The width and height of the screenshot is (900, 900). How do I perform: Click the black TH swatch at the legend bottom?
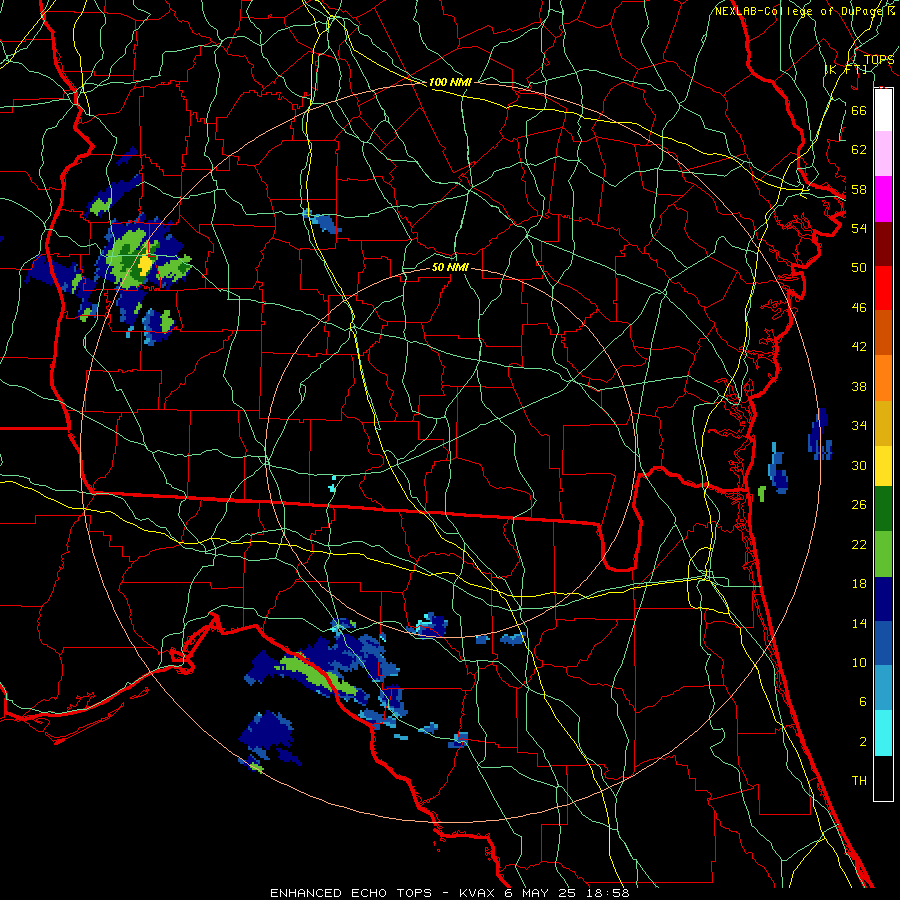tap(883, 778)
